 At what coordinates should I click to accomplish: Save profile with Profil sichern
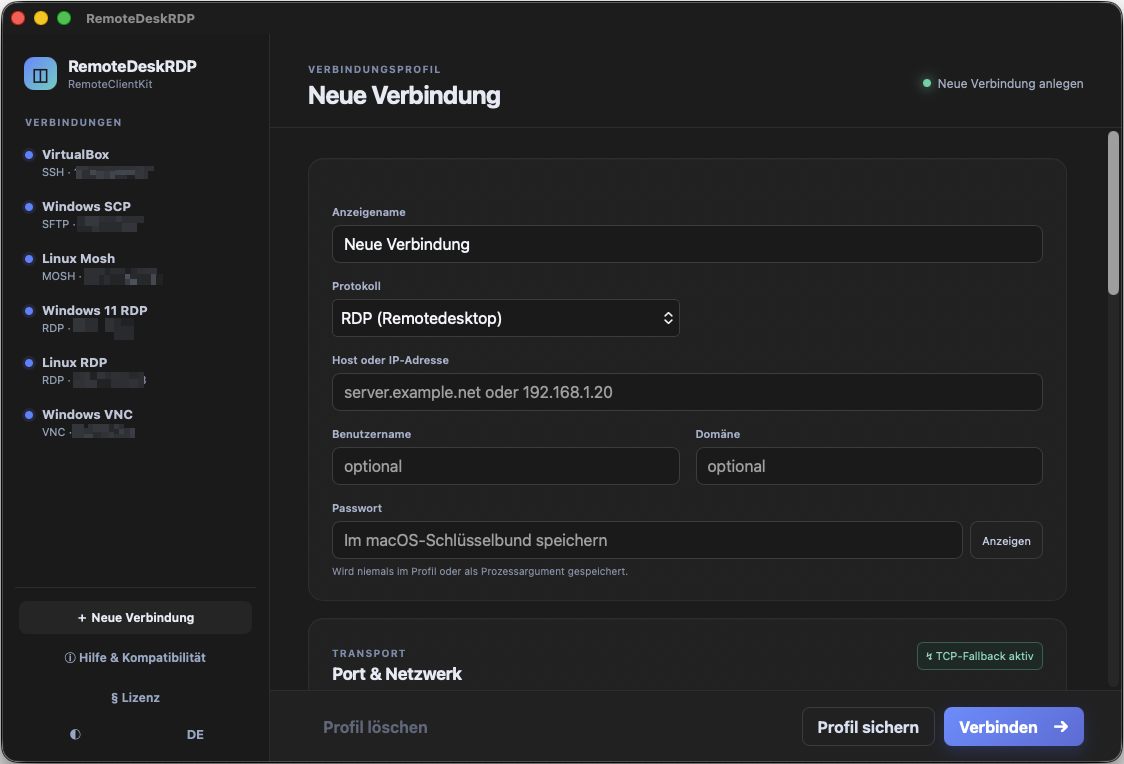[867, 727]
